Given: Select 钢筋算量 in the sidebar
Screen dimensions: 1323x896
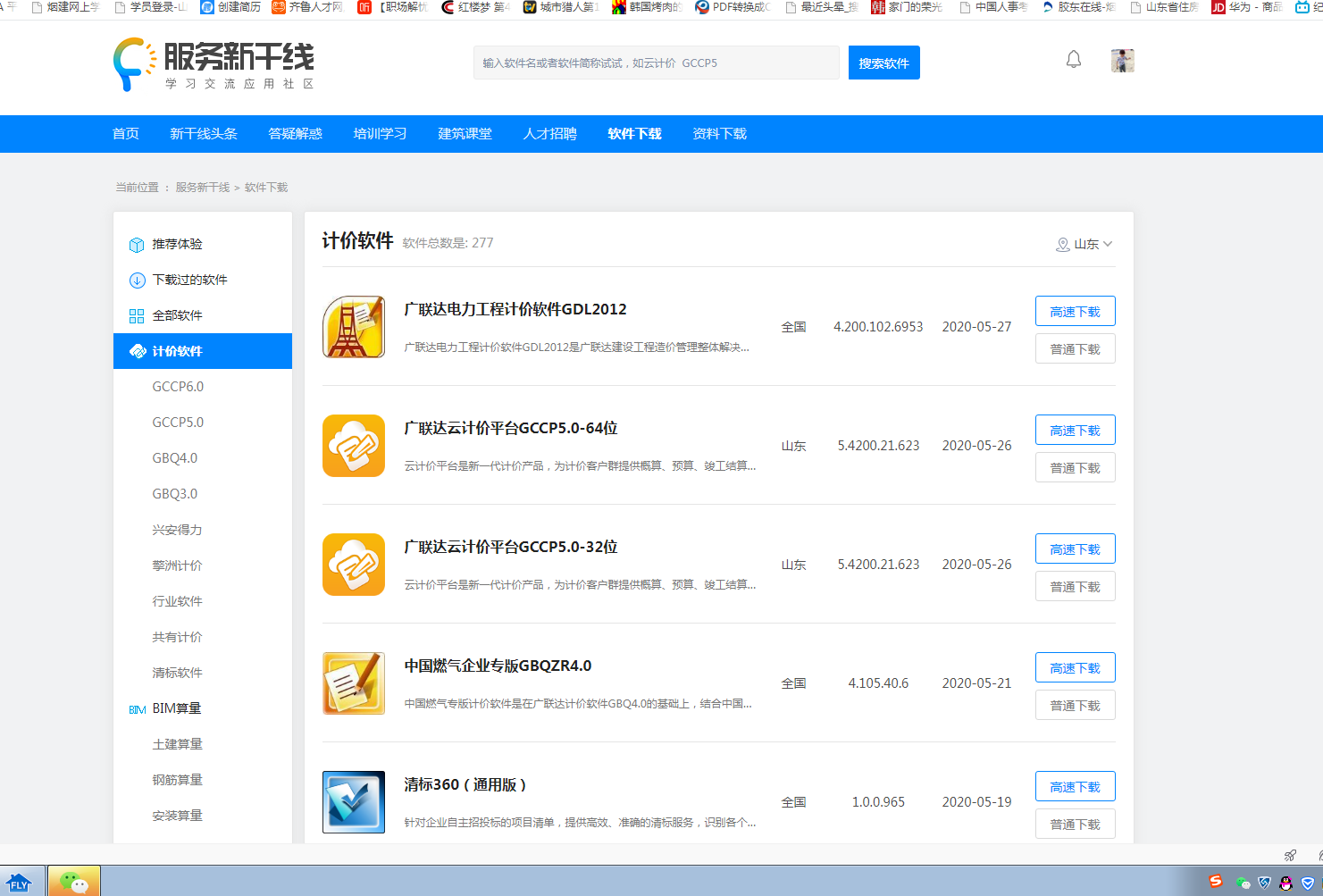Looking at the screenshot, I should coord(178,780).
